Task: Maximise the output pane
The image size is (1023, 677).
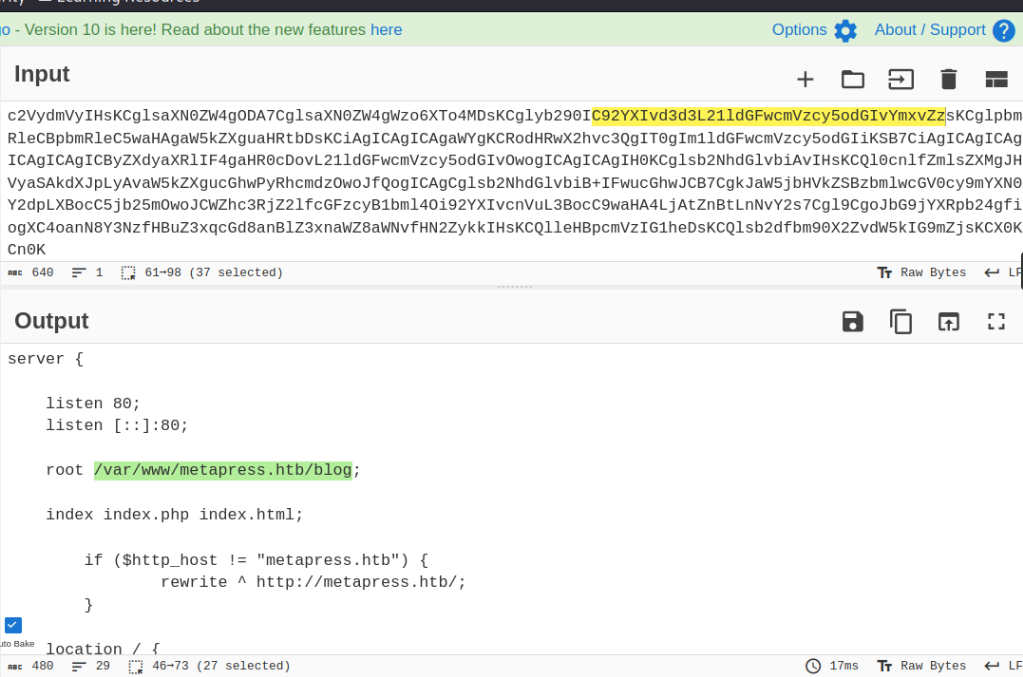Action: pyautogui.click(x=996, y=322)
